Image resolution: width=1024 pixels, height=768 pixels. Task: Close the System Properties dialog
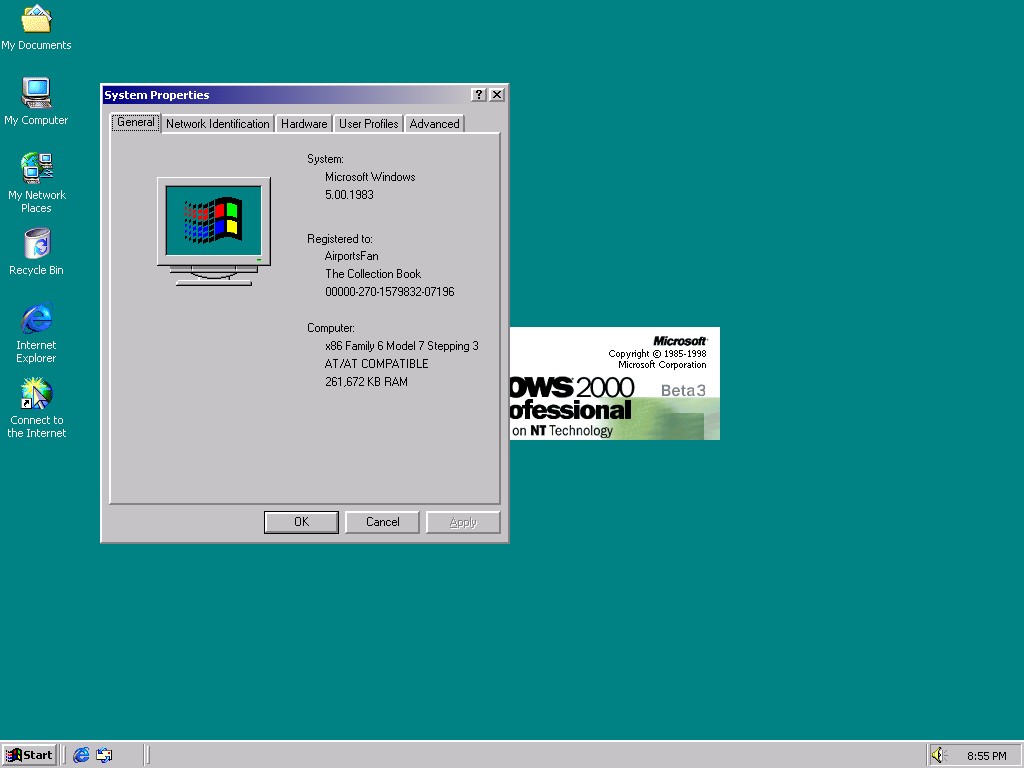coord(497,95)
